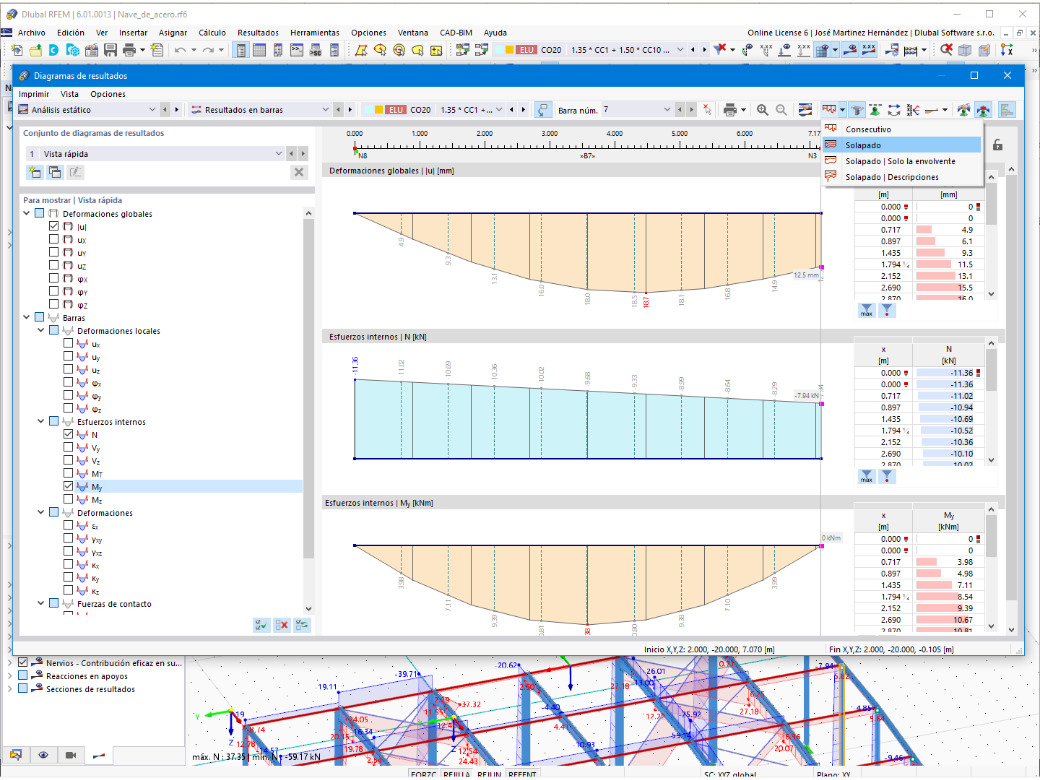Open the script console icon
This screenshot has width=1040, height=780.
click(296, 50)
